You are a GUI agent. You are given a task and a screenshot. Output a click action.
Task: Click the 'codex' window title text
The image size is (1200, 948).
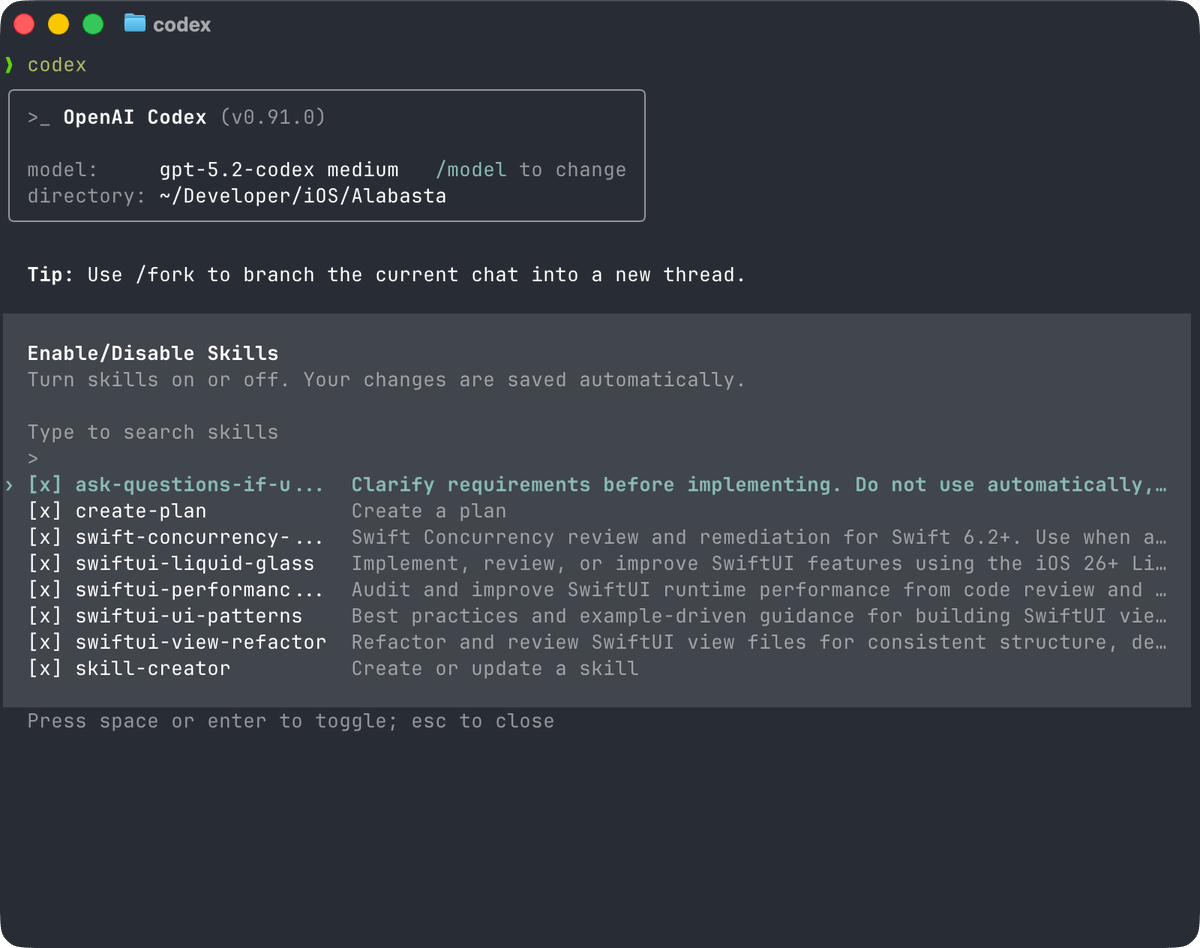pos(182,25)
